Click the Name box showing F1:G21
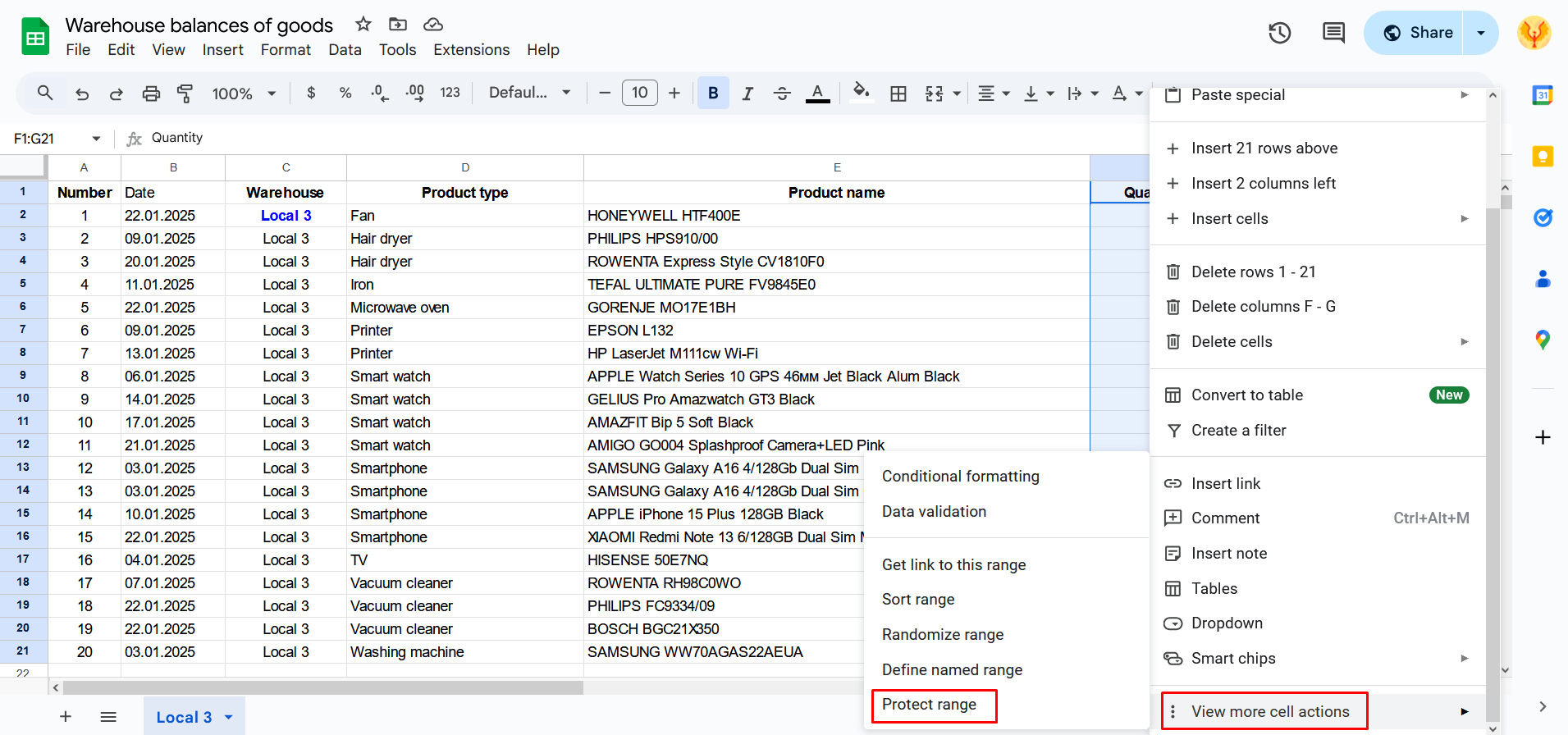 click(57, 139)
